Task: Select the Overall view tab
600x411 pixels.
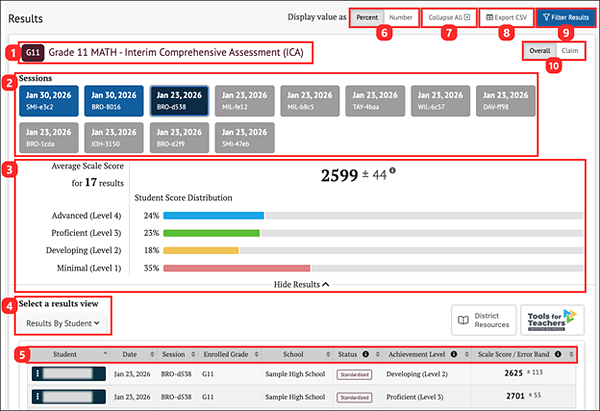Action: (540, 51)
